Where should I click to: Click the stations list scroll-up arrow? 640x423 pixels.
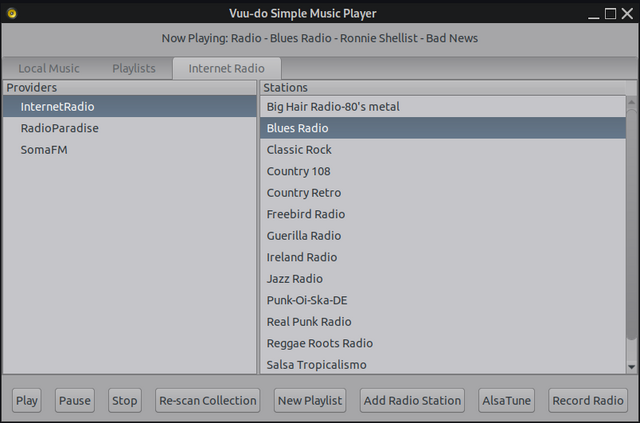click(632, 101)
